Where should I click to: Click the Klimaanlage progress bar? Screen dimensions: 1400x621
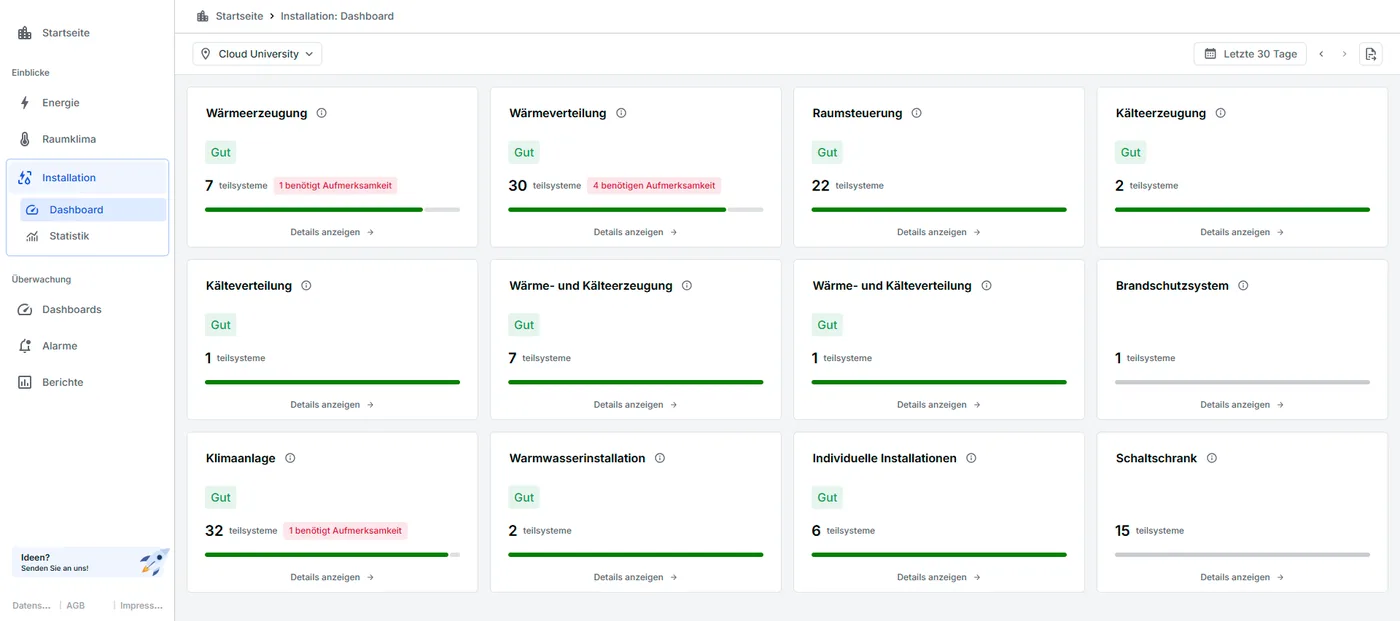click(332, 555)
